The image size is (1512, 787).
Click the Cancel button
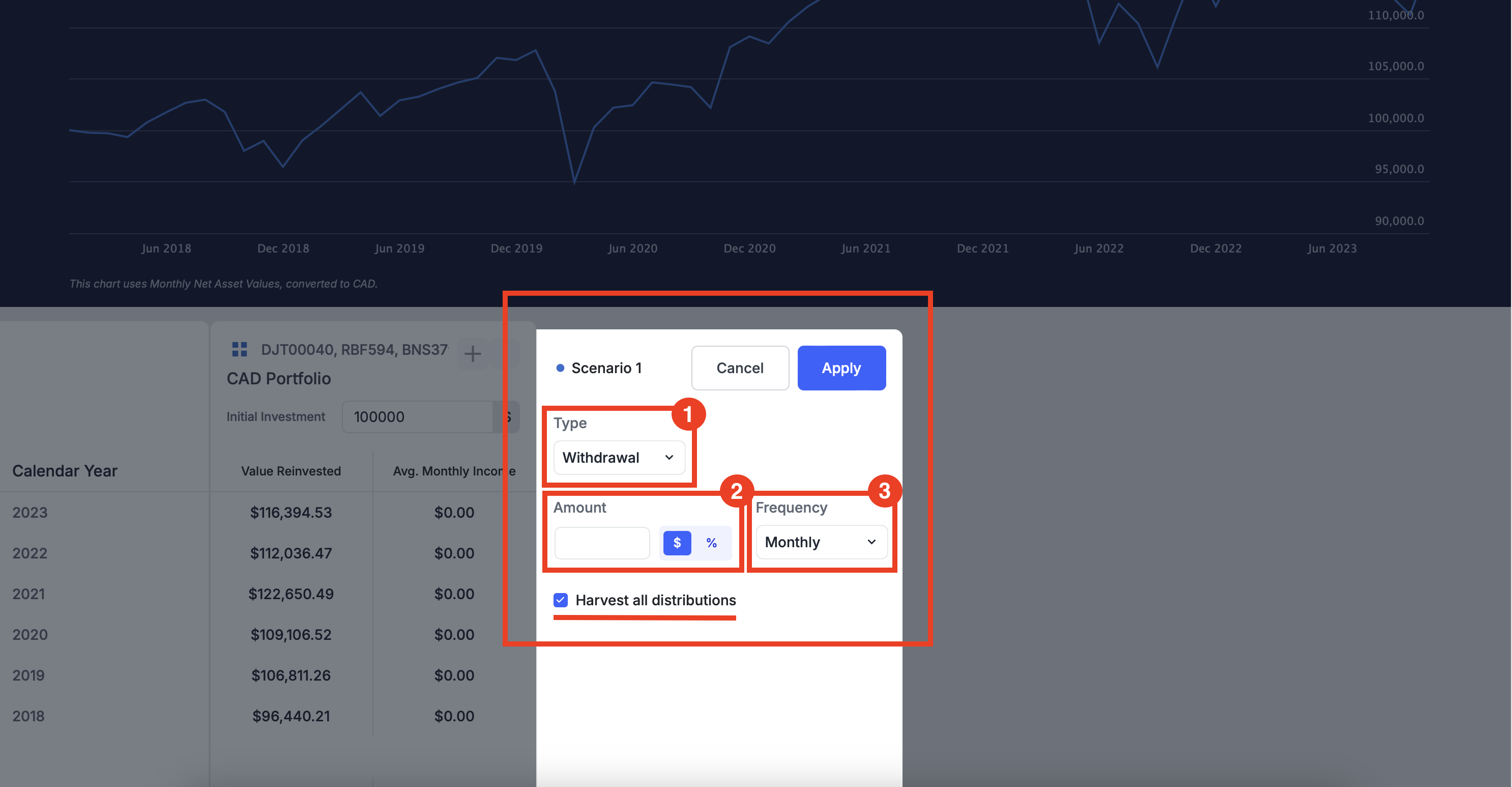tap(740, 368)
